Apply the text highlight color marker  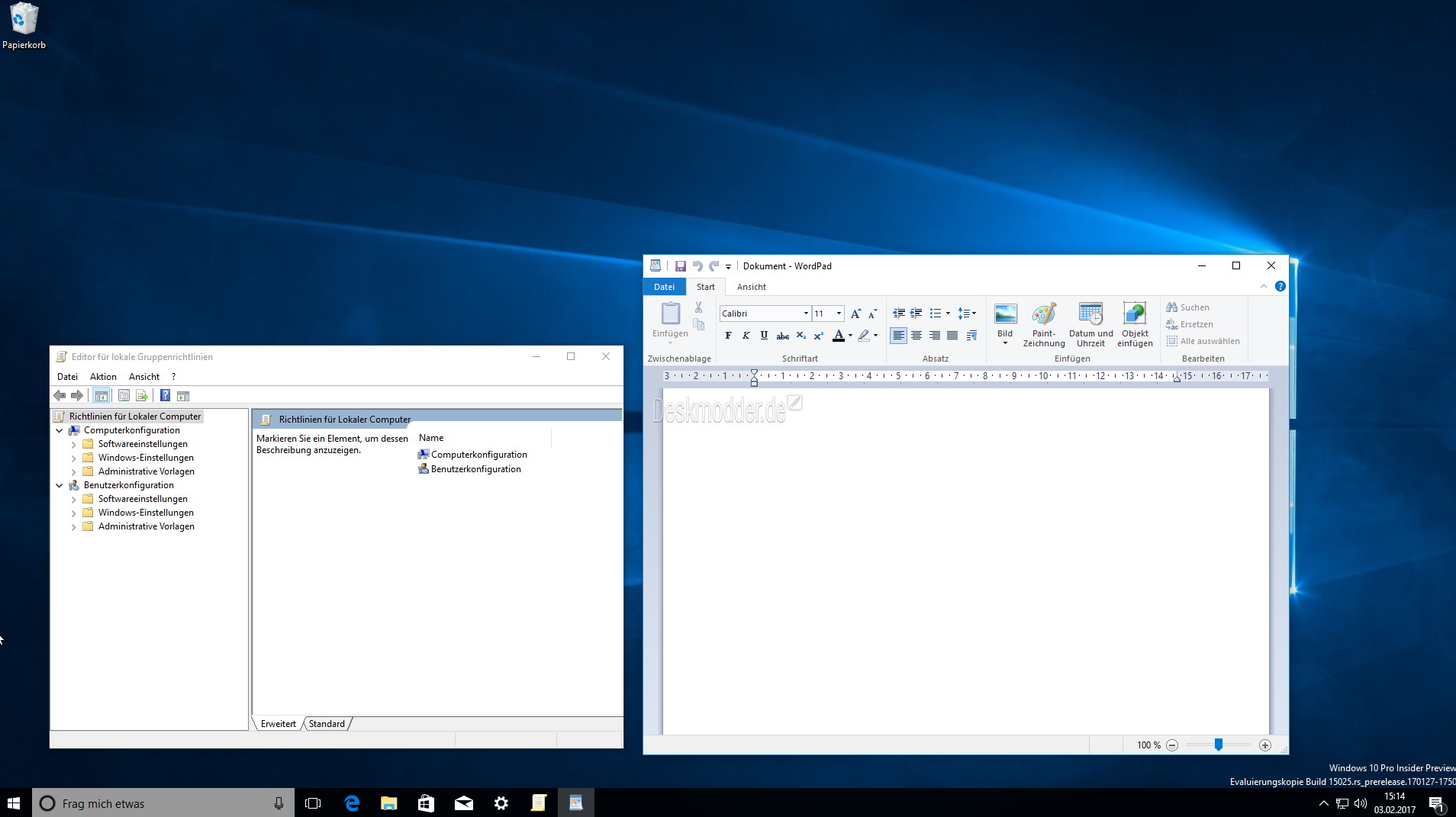point(864,336)
